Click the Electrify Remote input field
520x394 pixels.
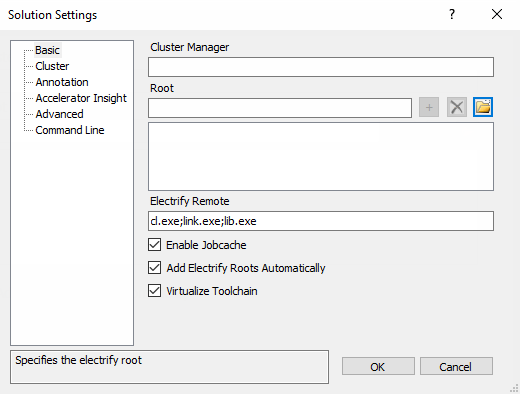coord(321,221)
